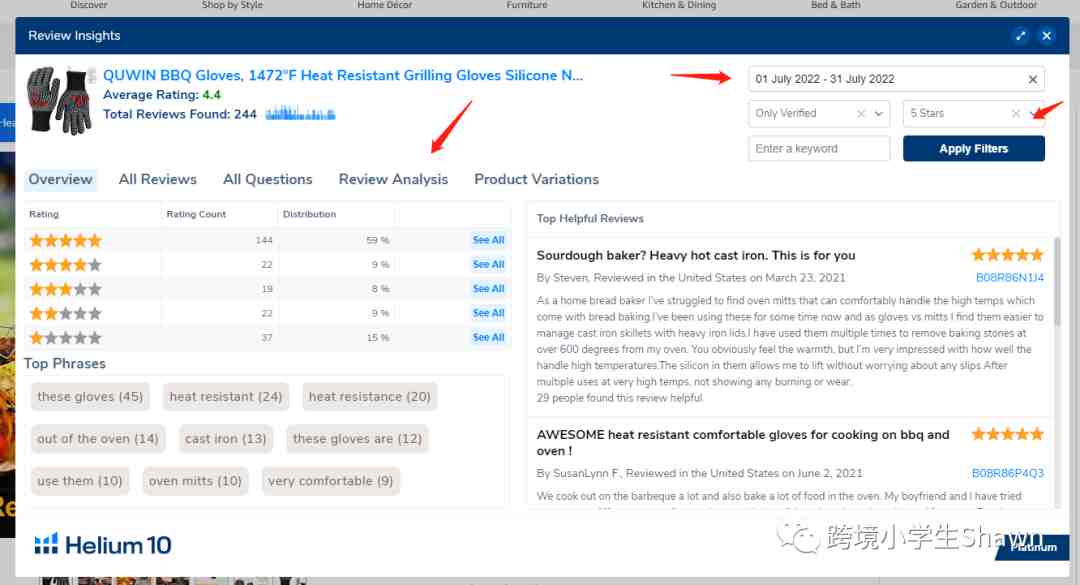Select the 'oven mitts (10)' phrase
This screenshot has height=585, width=1080.
[196, 481]
